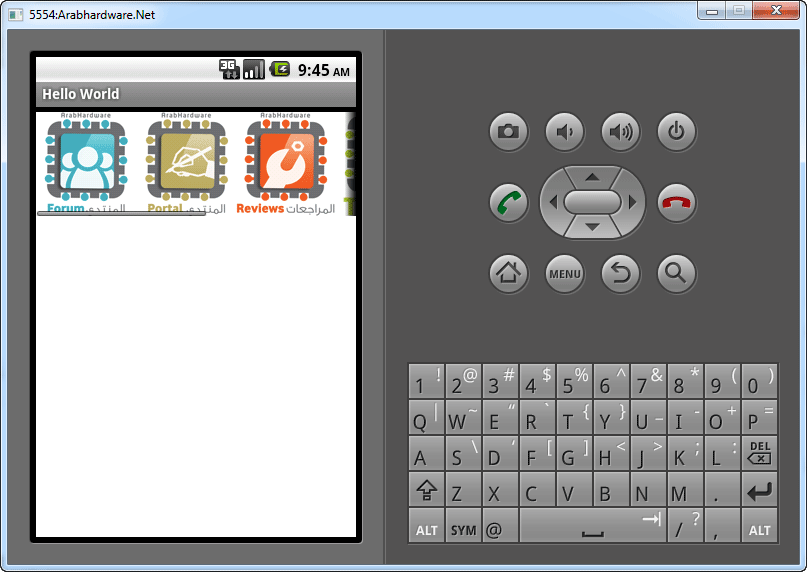Click the comma key
The image size is (807, 572).
pyautogui.click(x=723, y=526)
